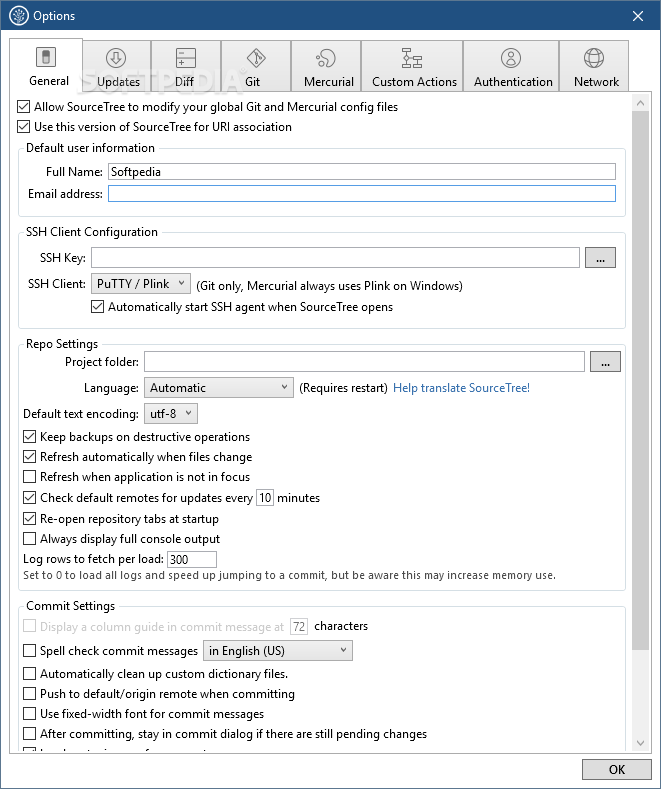Expand the Language Automatic dropdown
Screen dimensions: 661x789
[219, 387]
